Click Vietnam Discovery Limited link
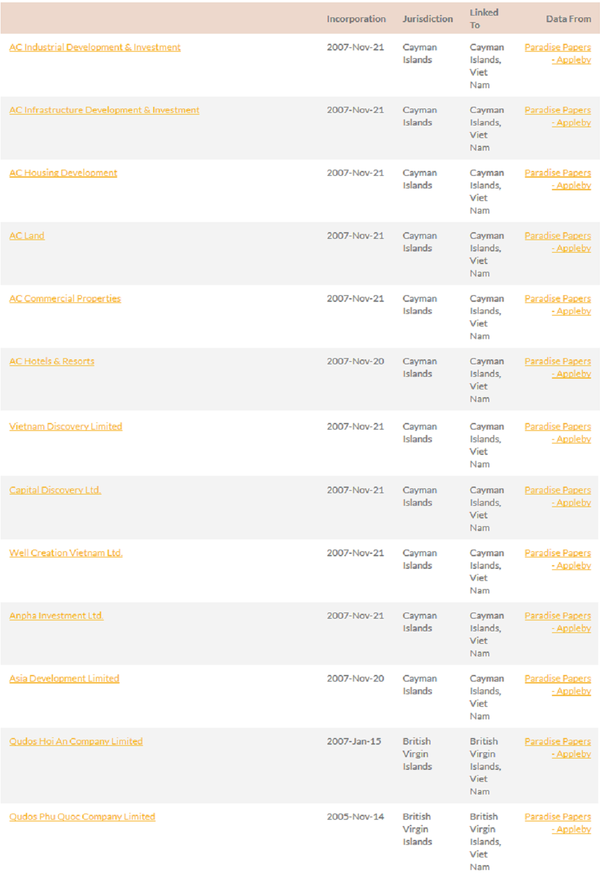Viewport: 600px width, 882px height. 66,426
